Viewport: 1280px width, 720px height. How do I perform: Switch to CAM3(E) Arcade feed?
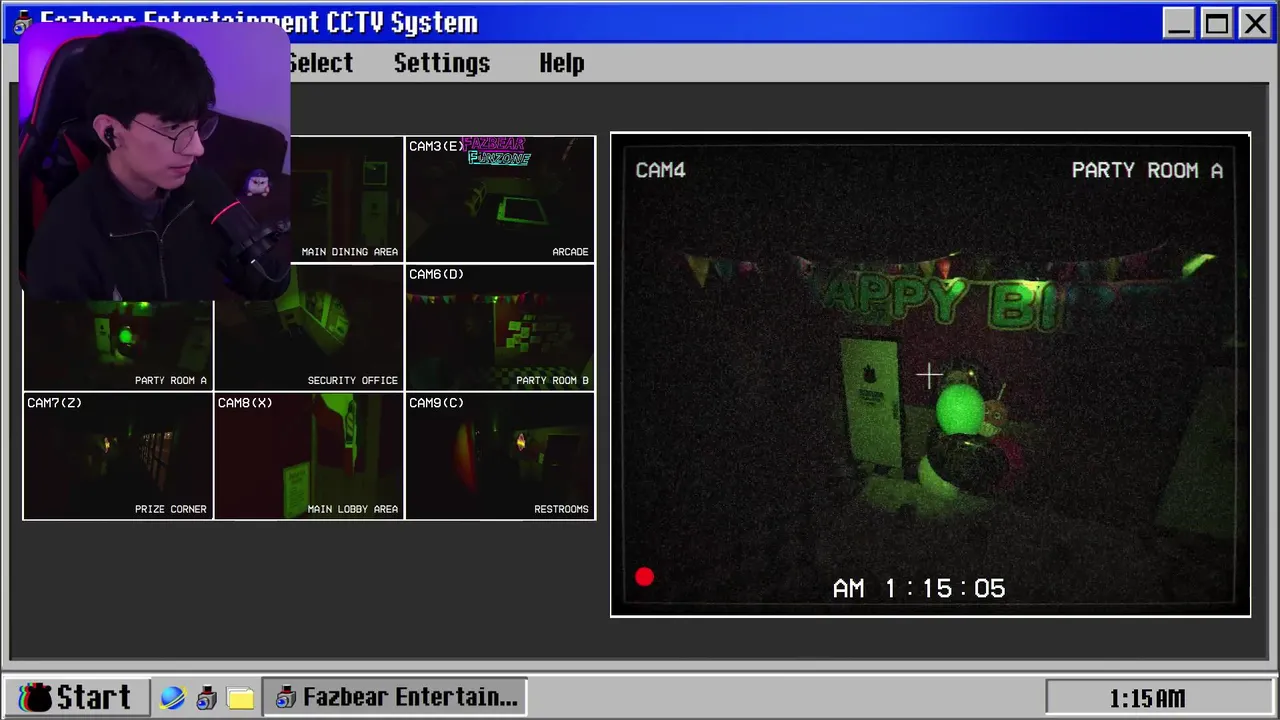pyautogui.click(x=500, y=198)
